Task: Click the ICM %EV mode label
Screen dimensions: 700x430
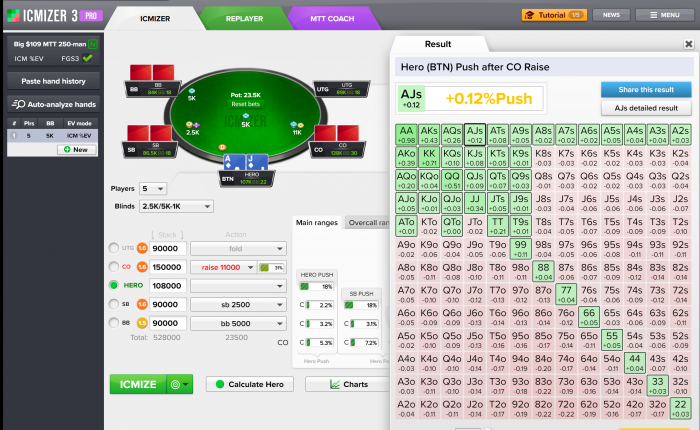Action: [x=28, y=58]
